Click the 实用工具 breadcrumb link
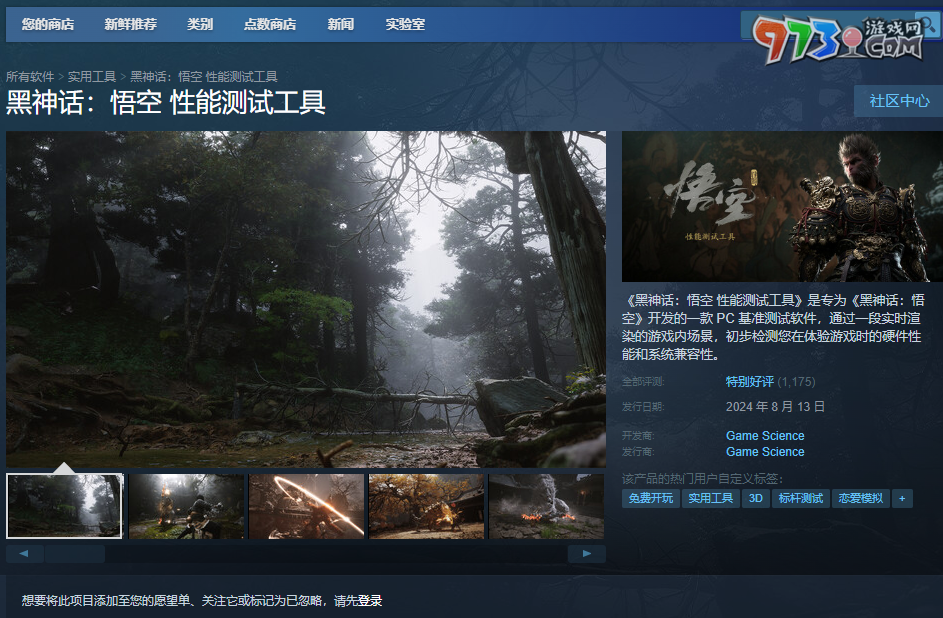The width and height of the screenshot is (943, 618). click(x=92, y=77)
